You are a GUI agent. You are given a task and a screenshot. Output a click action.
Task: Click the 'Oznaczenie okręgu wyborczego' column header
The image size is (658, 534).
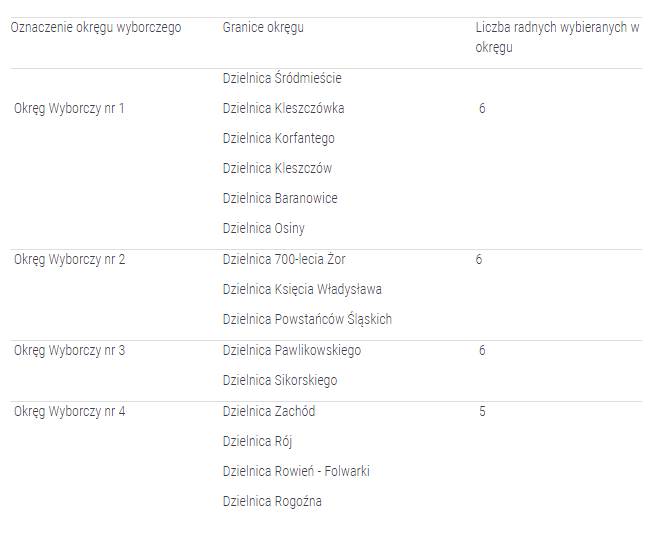96,28
